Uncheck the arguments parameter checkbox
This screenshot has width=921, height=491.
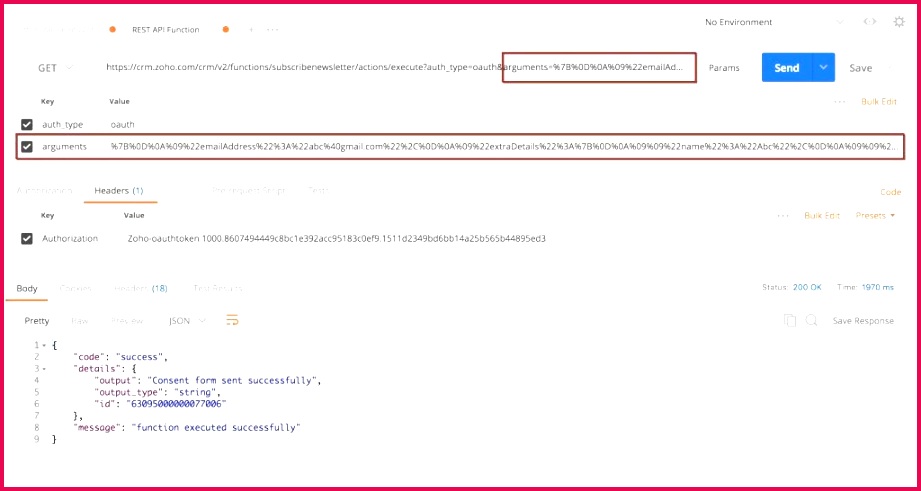(x=27, y=147)
